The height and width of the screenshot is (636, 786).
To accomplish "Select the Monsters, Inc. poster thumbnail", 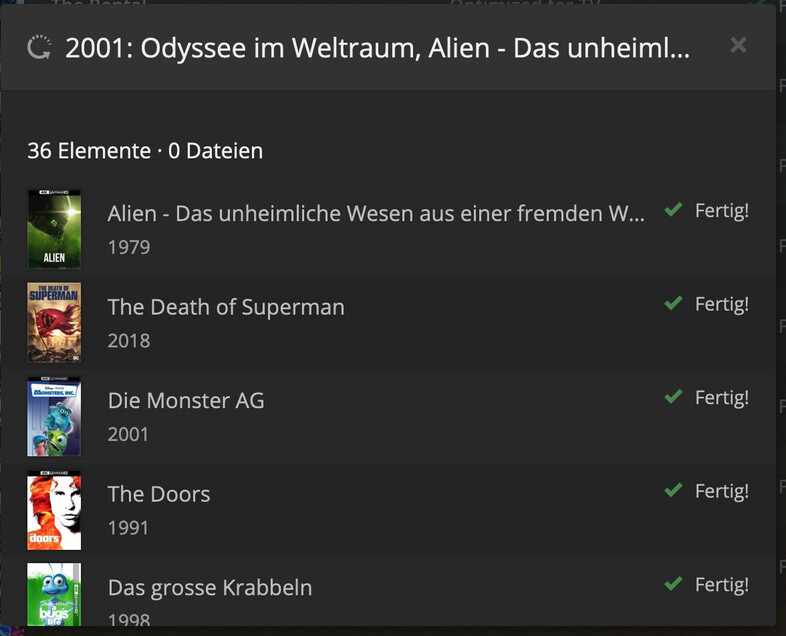I will coord(54,416).
